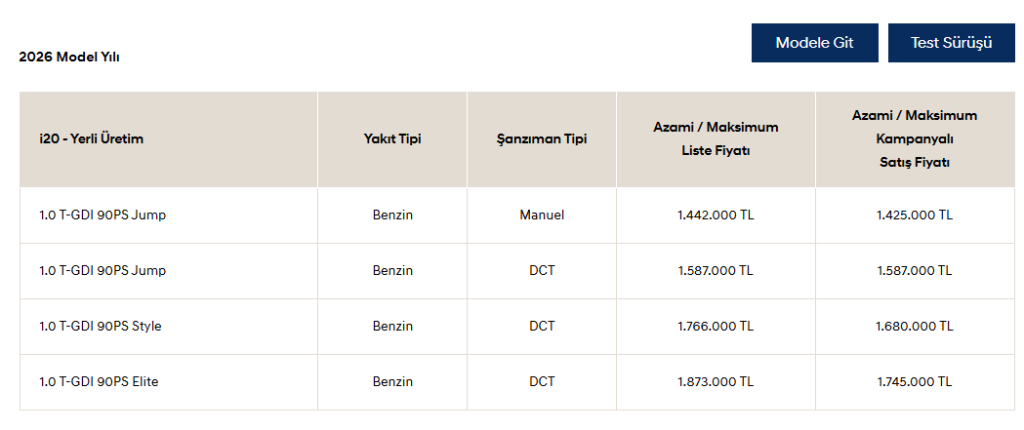This screenshot has width=1024, height=430.
Task: Click the 1.442.000 TL list price
Action: pos(715,215)
